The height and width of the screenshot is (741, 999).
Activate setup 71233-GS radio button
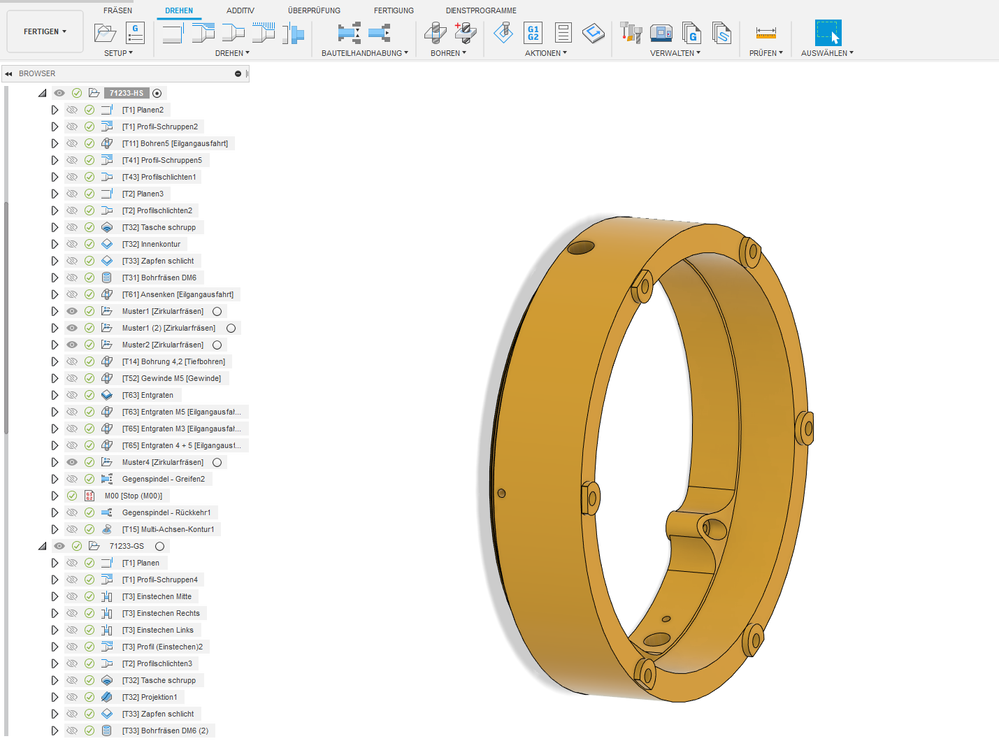coord(160,546)
